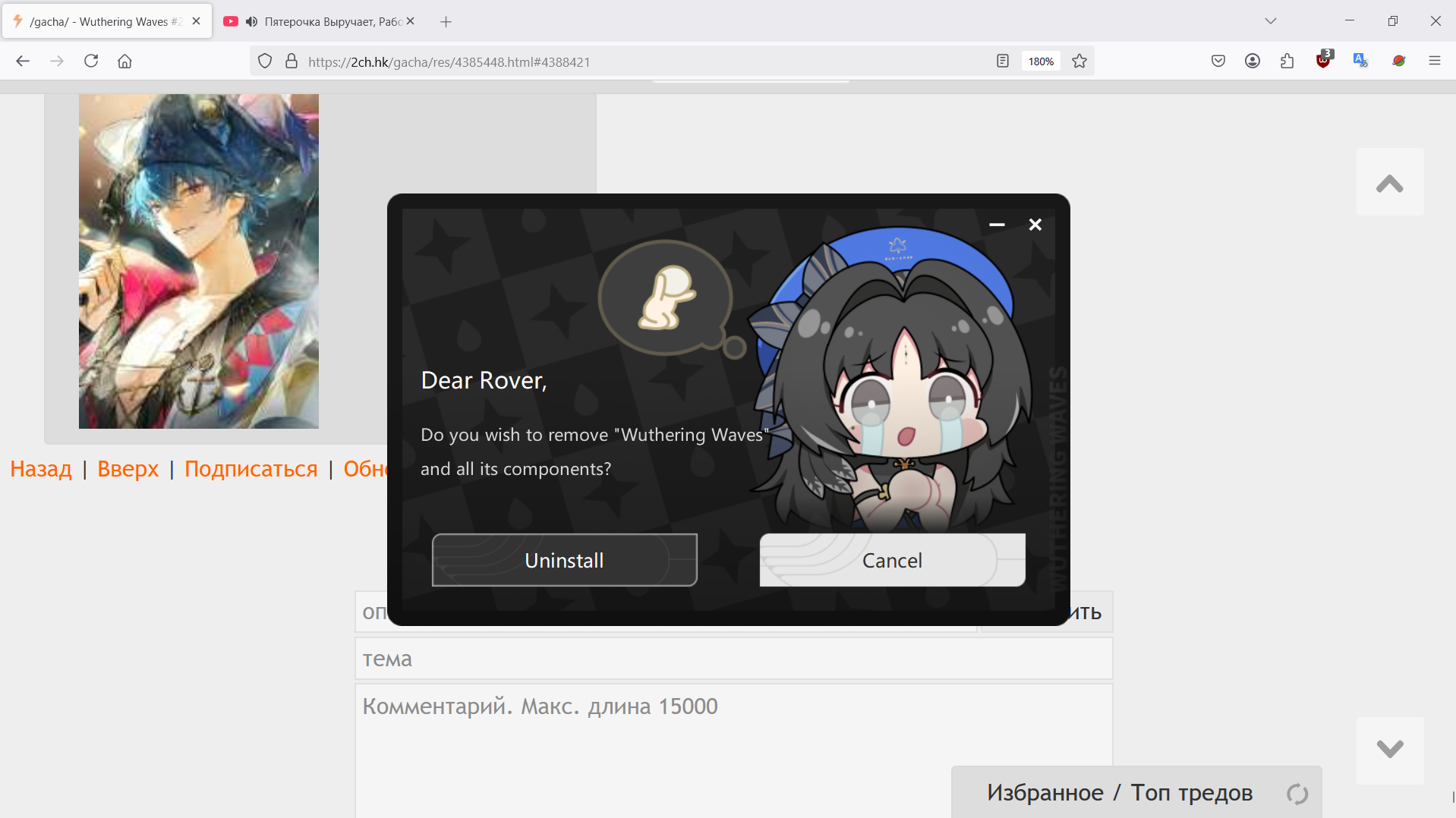Click the Подписаться link
1456x818 pixels.
251,469
